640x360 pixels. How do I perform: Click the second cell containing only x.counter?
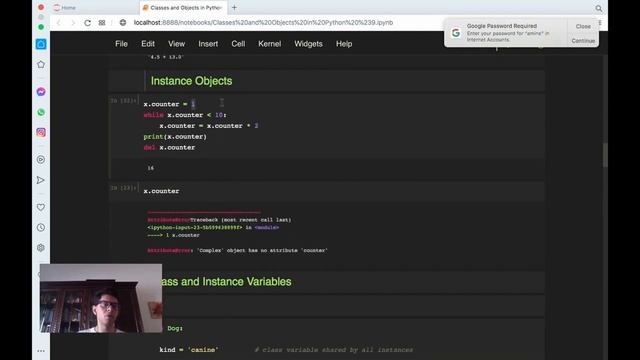click(161, 191)
